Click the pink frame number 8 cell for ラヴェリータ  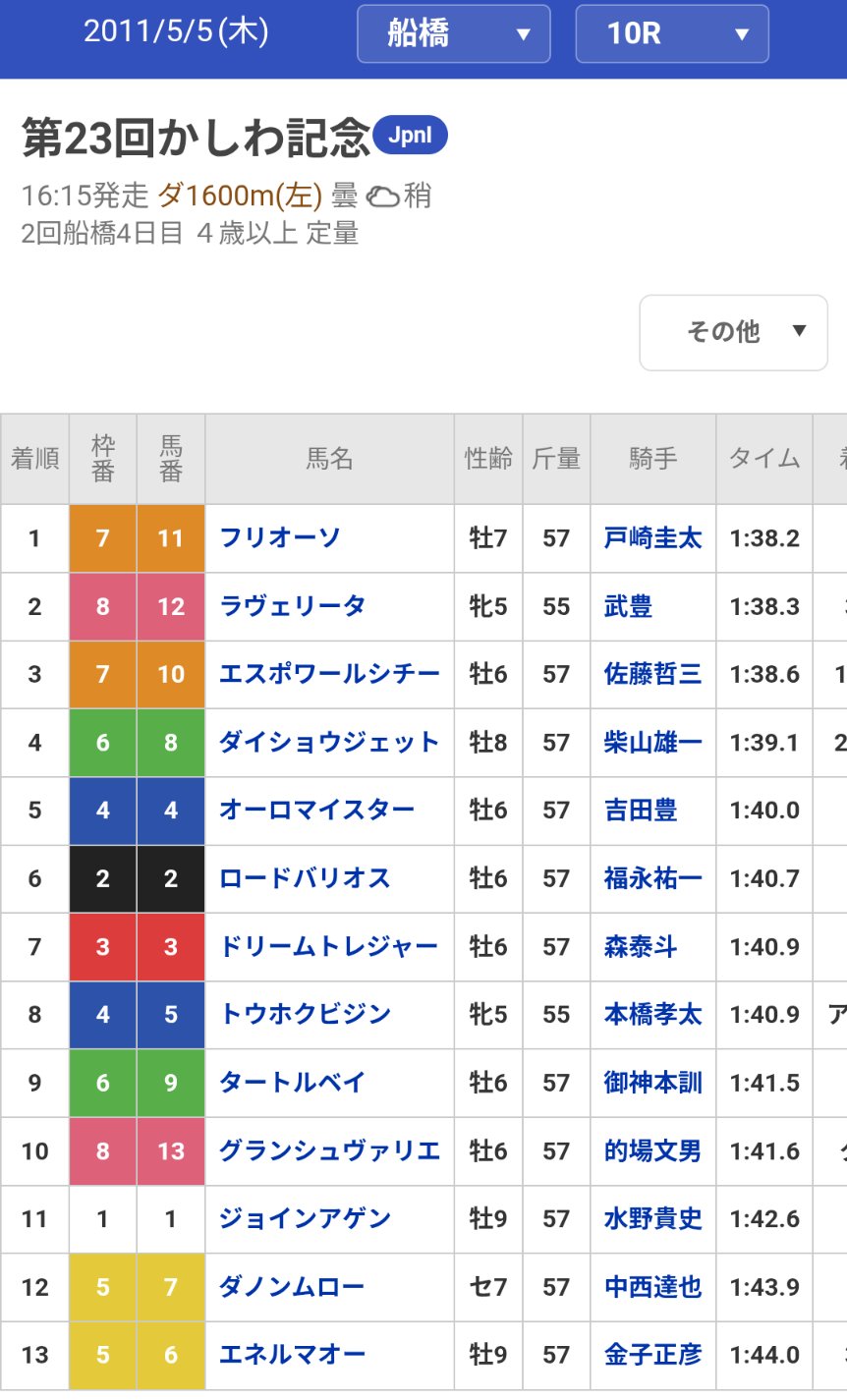point(103,606)
